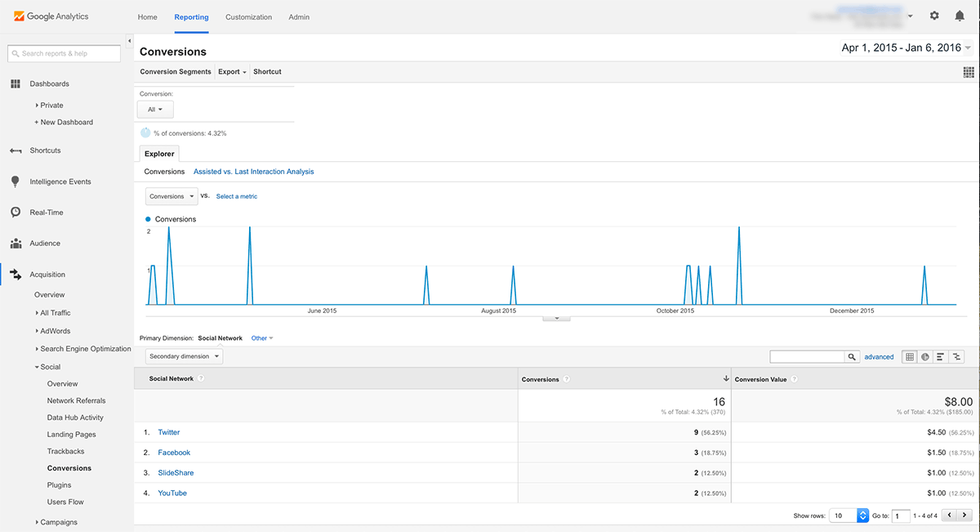The width and height of the screenshot is (980, 532).
Task: Open the Reporting tab
Action: (191, 17)
